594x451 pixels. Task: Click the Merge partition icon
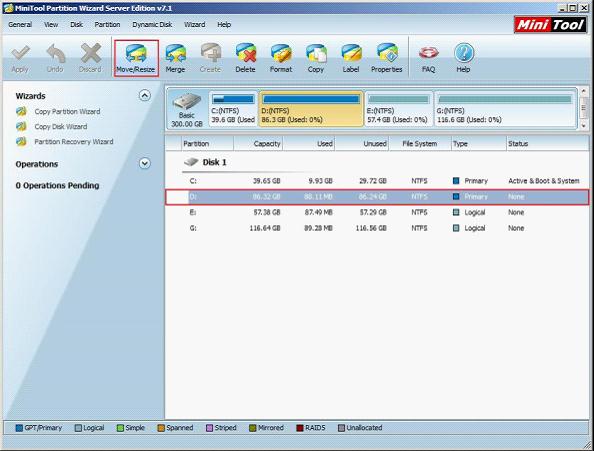pos(175,54)
